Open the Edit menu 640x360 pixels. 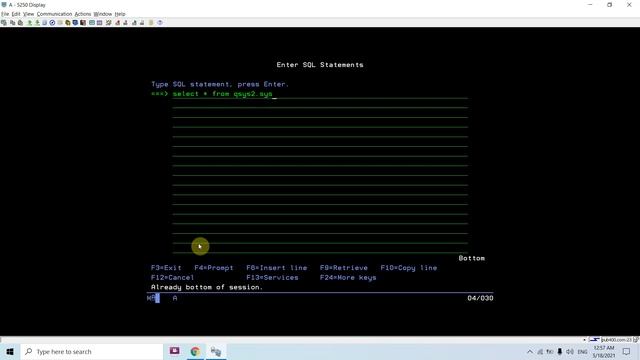(x=16, y=14)
